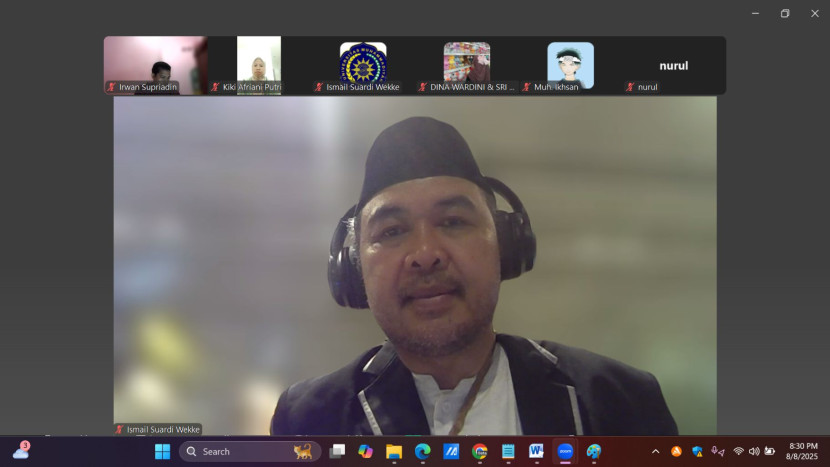Click the Muh. Ikhsan participant tile
Screen dimensions: 830x467
tap(570, 66)
